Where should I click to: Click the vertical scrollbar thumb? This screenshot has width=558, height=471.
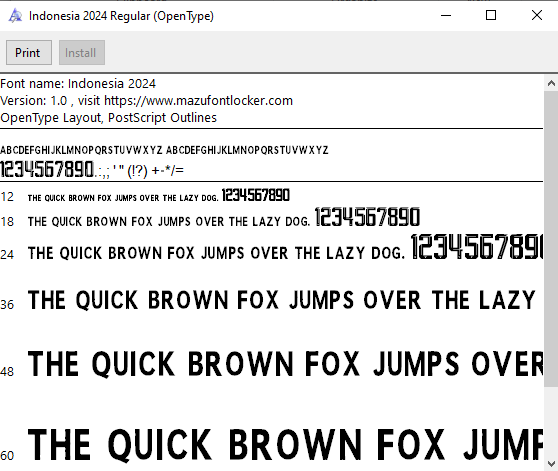pos(551,238)
